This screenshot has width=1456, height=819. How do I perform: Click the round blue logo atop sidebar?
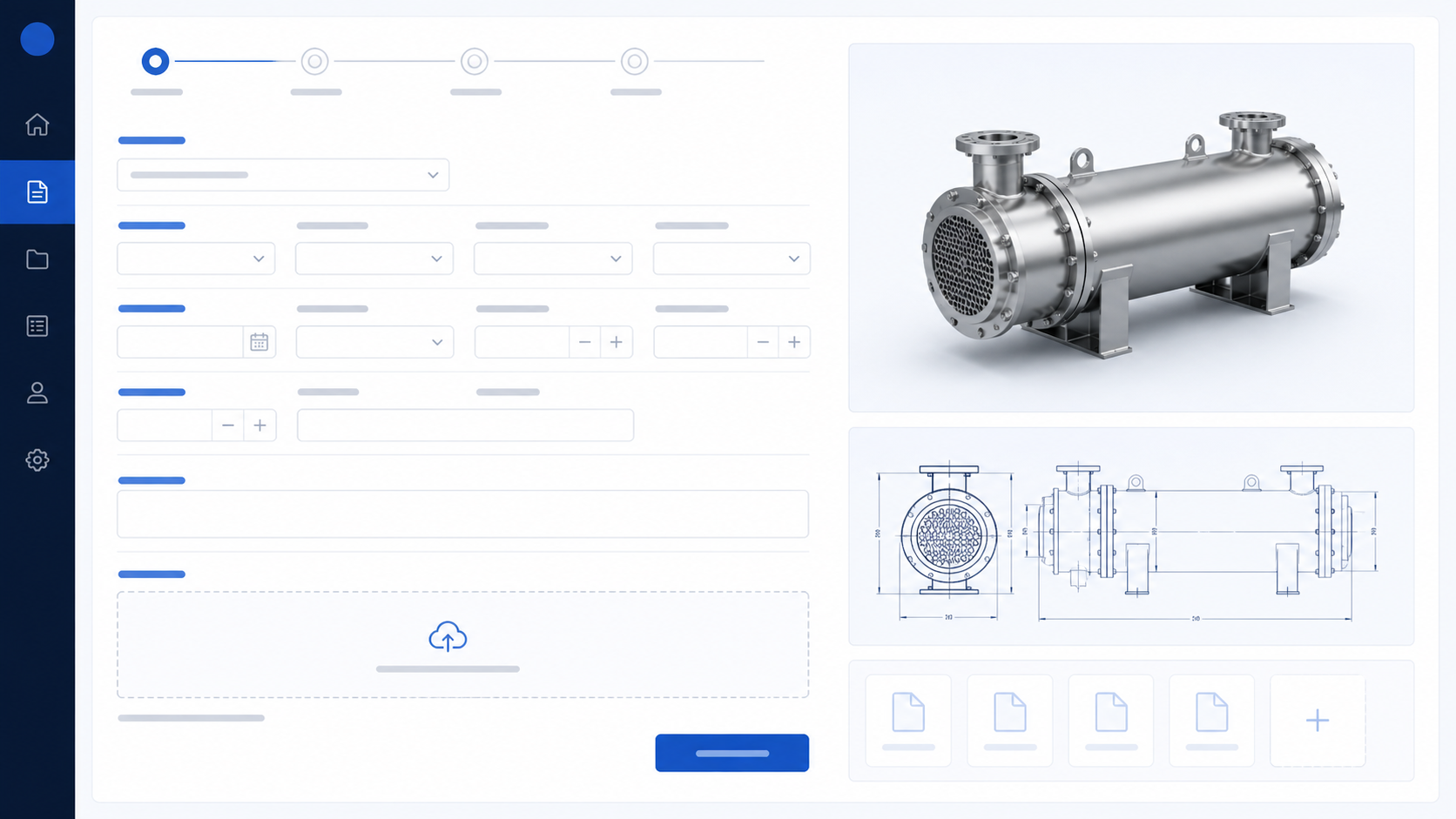(37, 39)
